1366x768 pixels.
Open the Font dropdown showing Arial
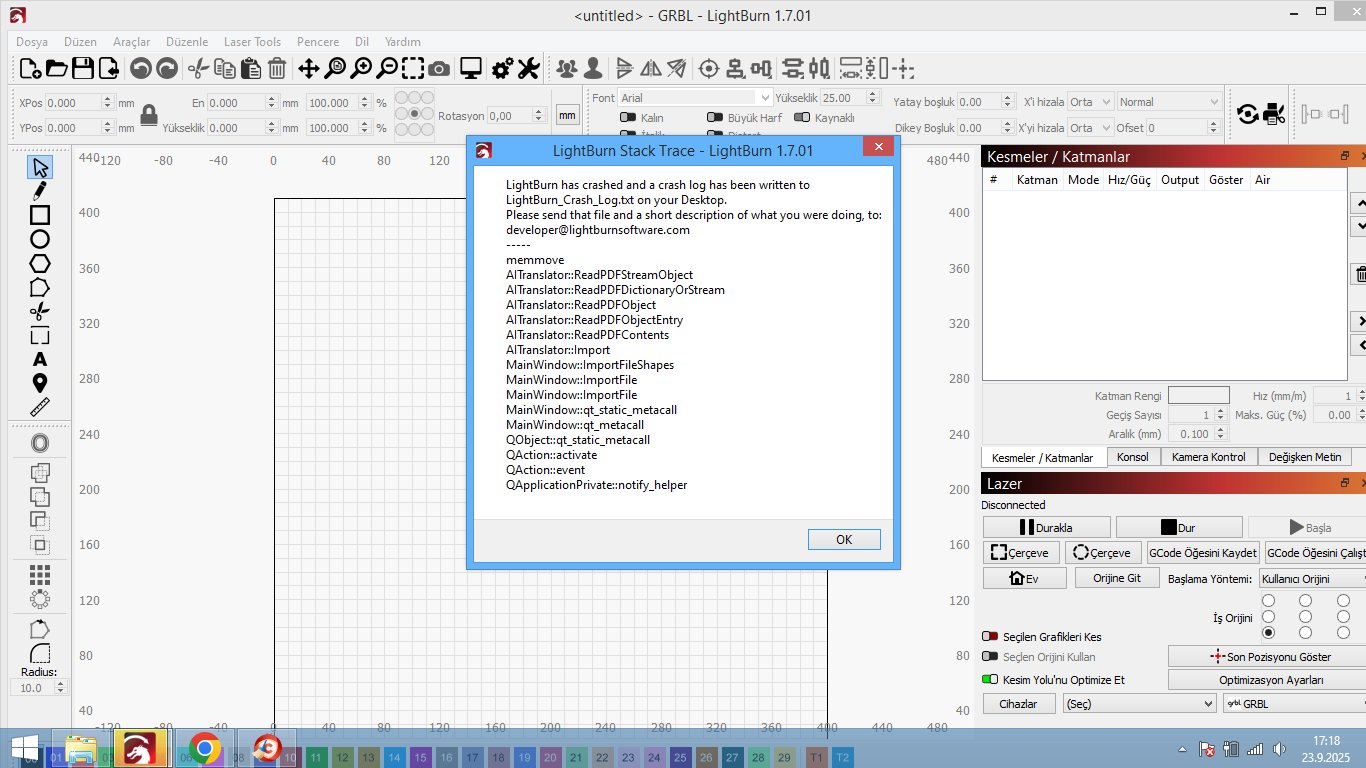tap(695, 98)
